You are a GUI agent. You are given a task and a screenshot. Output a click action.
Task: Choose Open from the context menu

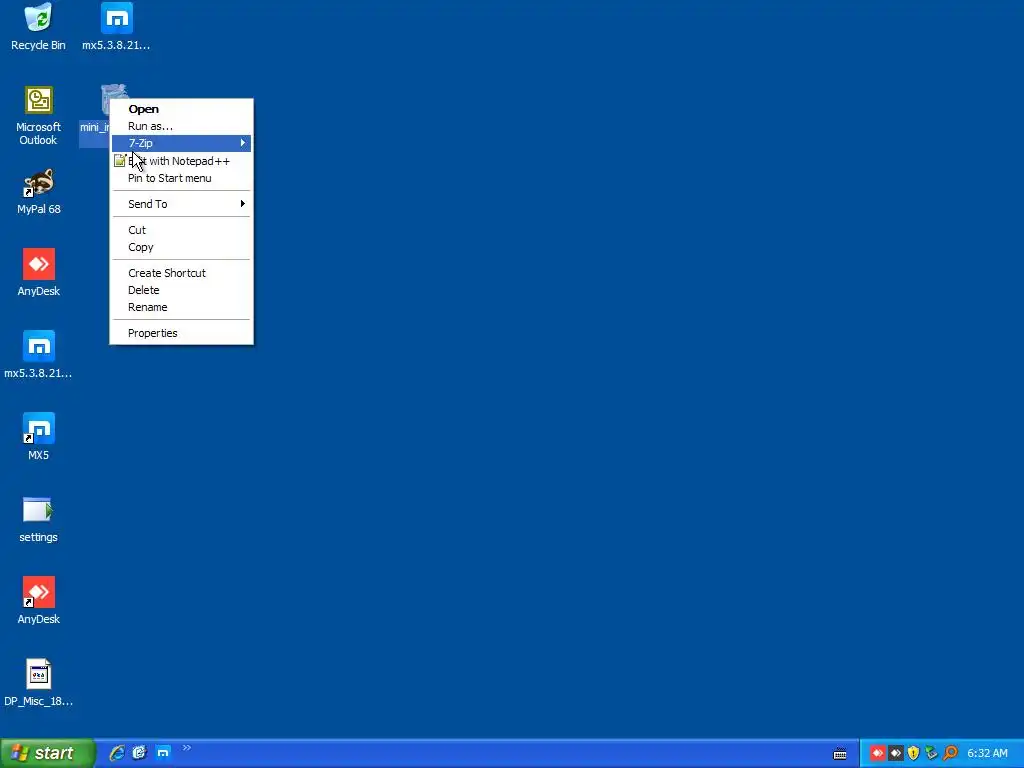click(182, 109)
